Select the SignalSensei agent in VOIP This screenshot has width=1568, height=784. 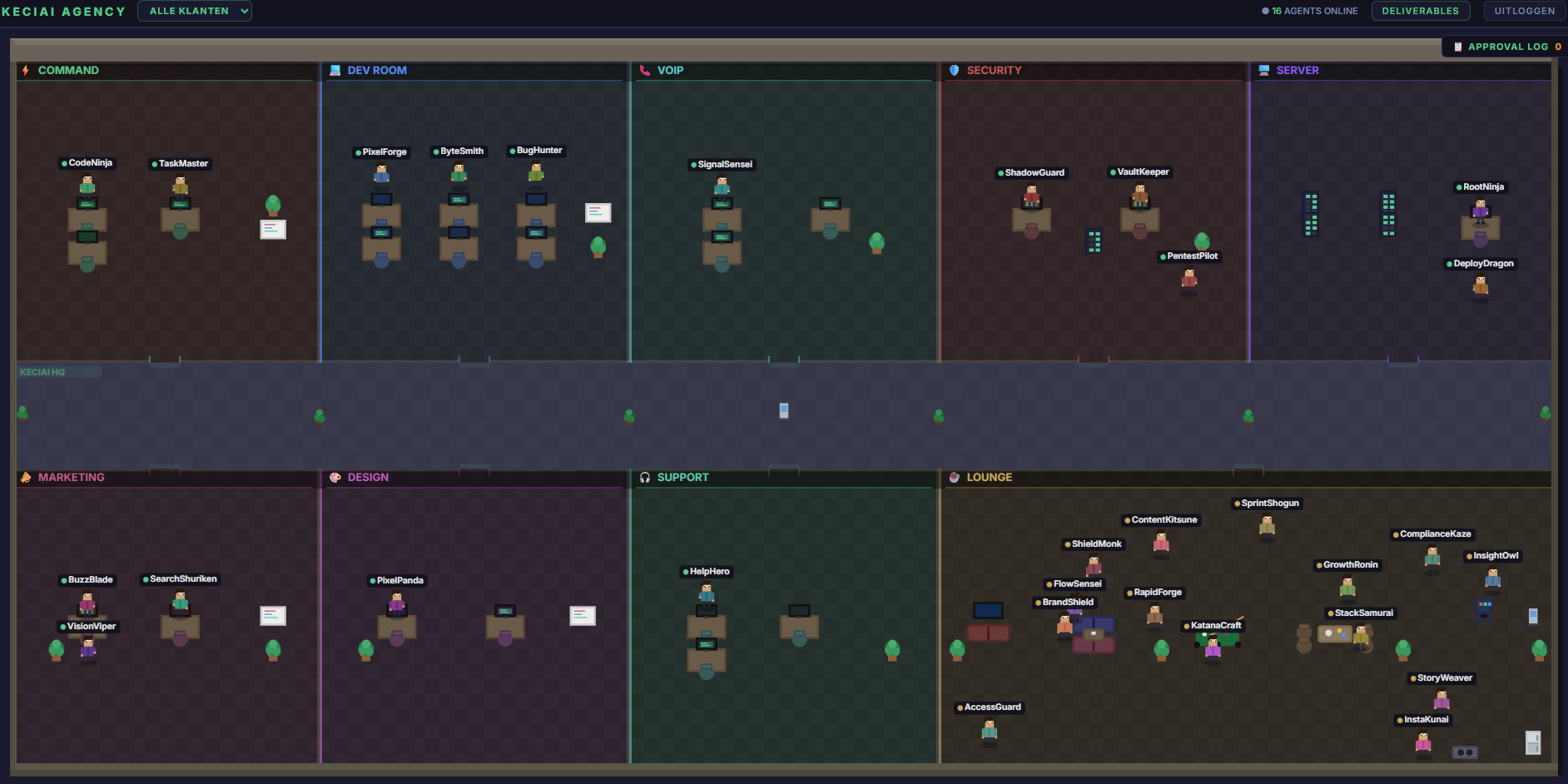[722, 186]
